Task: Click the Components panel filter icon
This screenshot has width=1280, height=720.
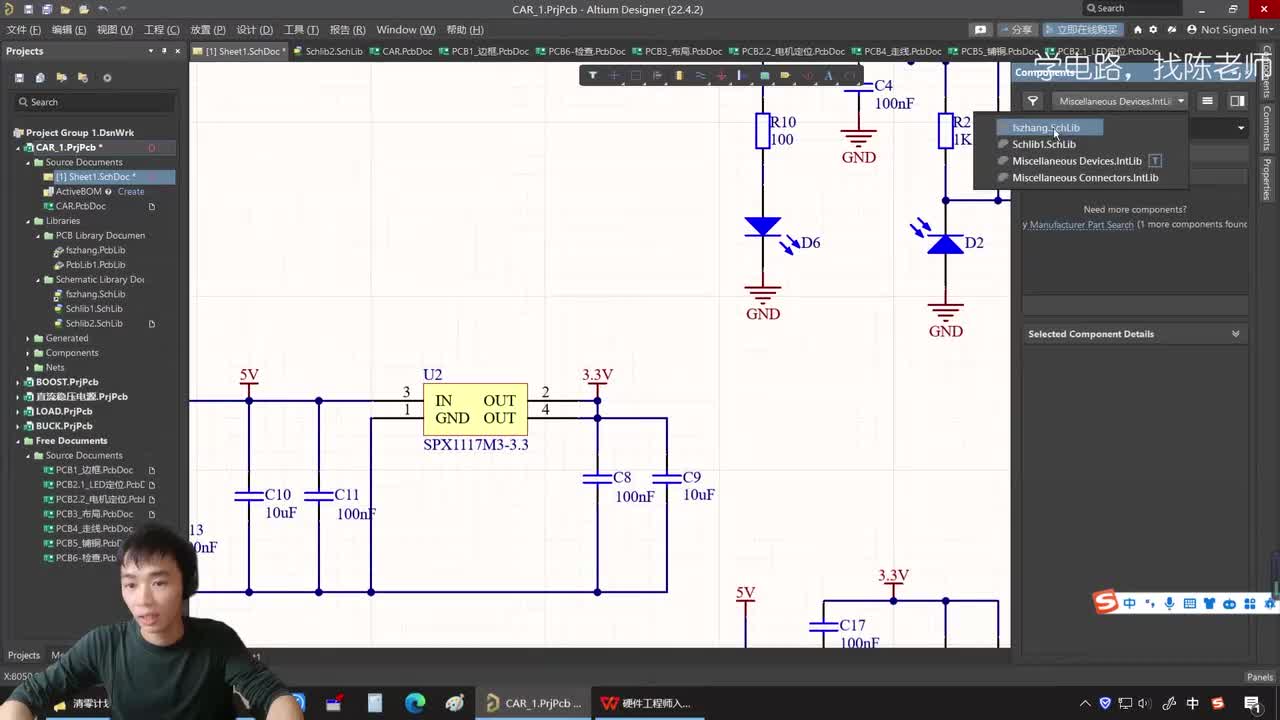Action: tap(1033, 101)
